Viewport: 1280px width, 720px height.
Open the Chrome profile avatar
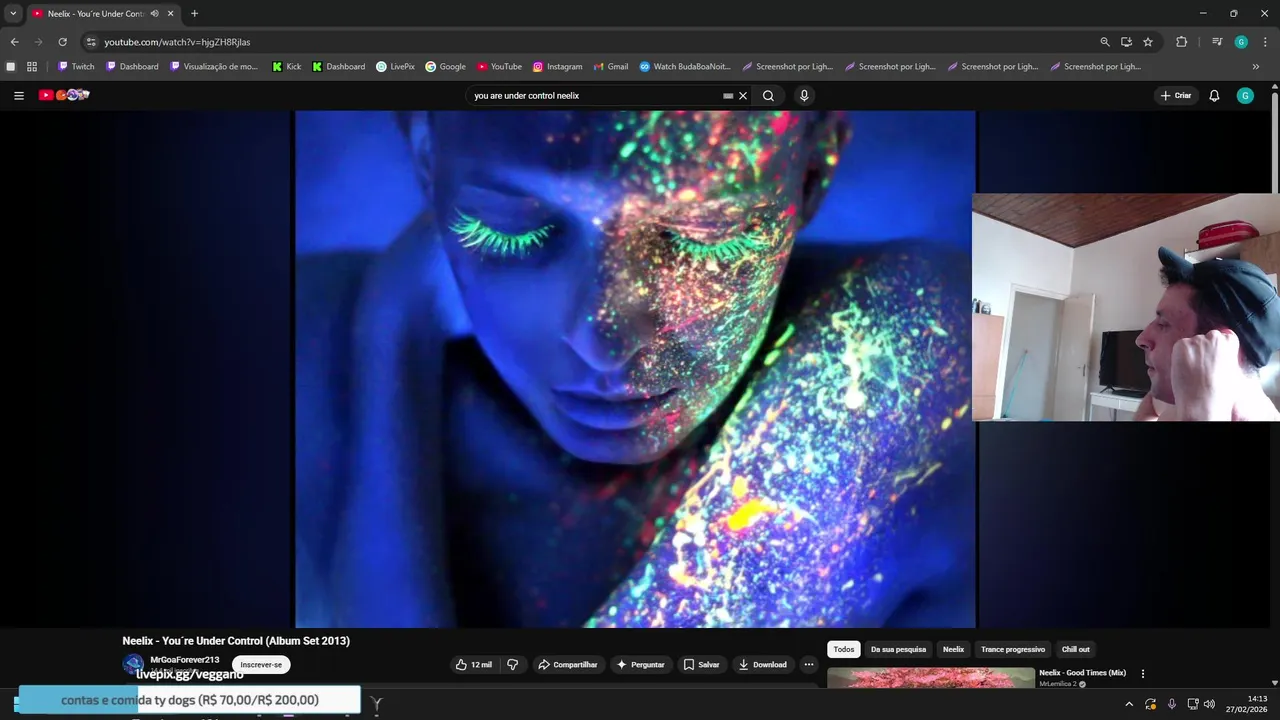[x=1241, y=42]
